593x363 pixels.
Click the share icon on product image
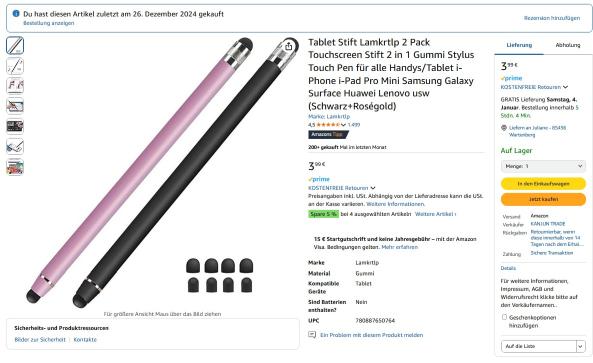[289, 47]
